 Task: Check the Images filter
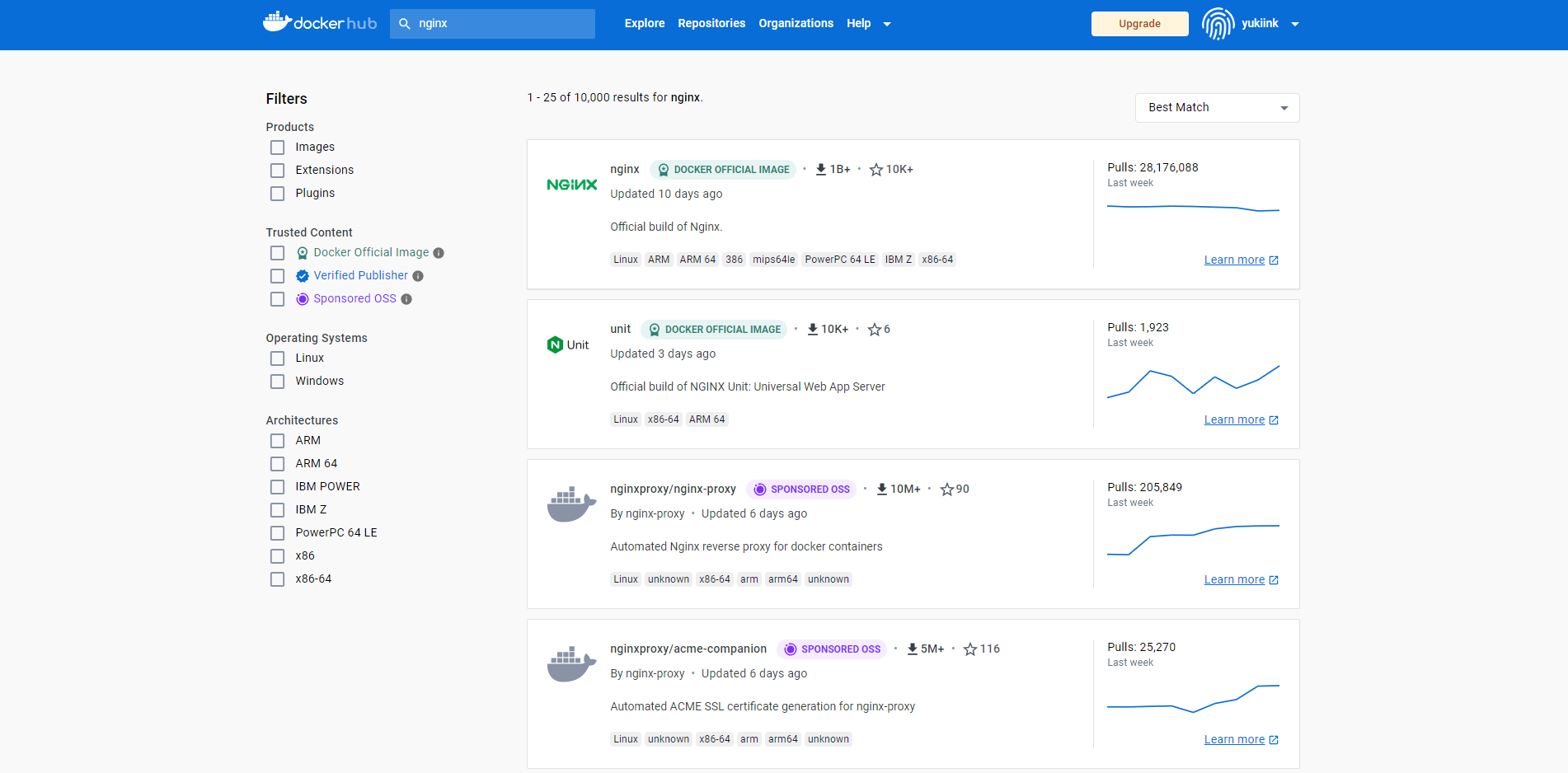point(278,148)
